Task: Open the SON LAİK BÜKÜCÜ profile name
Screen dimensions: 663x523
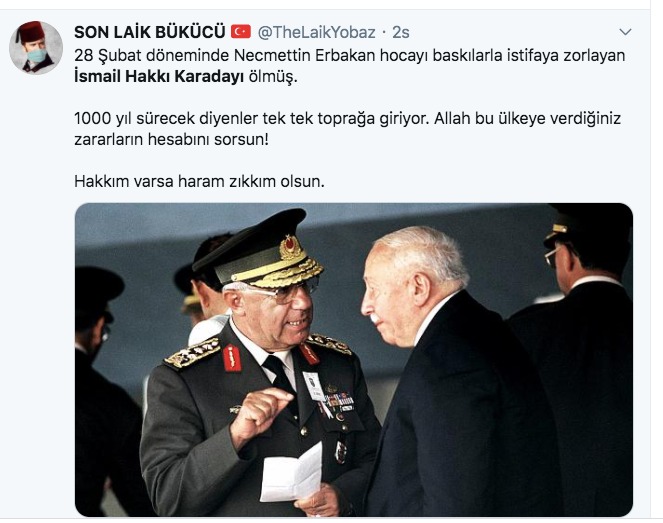Action: pos(150,32)
